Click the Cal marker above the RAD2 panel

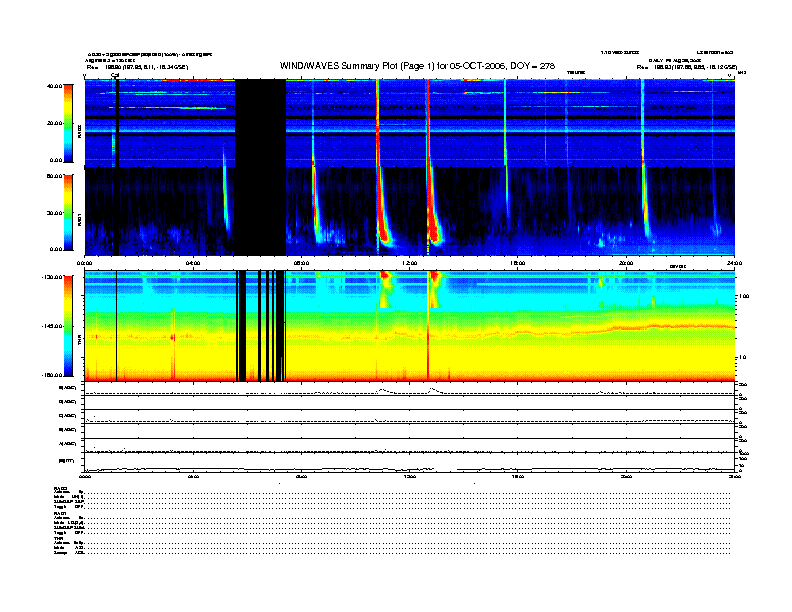click(x=115, y=76)
